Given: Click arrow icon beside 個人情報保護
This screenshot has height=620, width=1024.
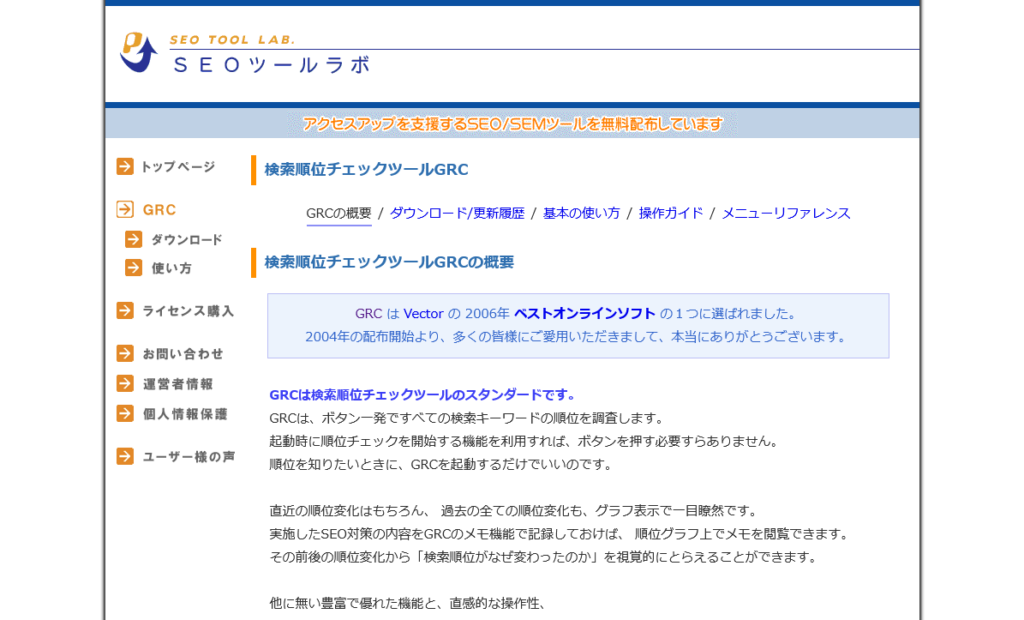Looking at the screenshot, I should click(x=125, y=414).
